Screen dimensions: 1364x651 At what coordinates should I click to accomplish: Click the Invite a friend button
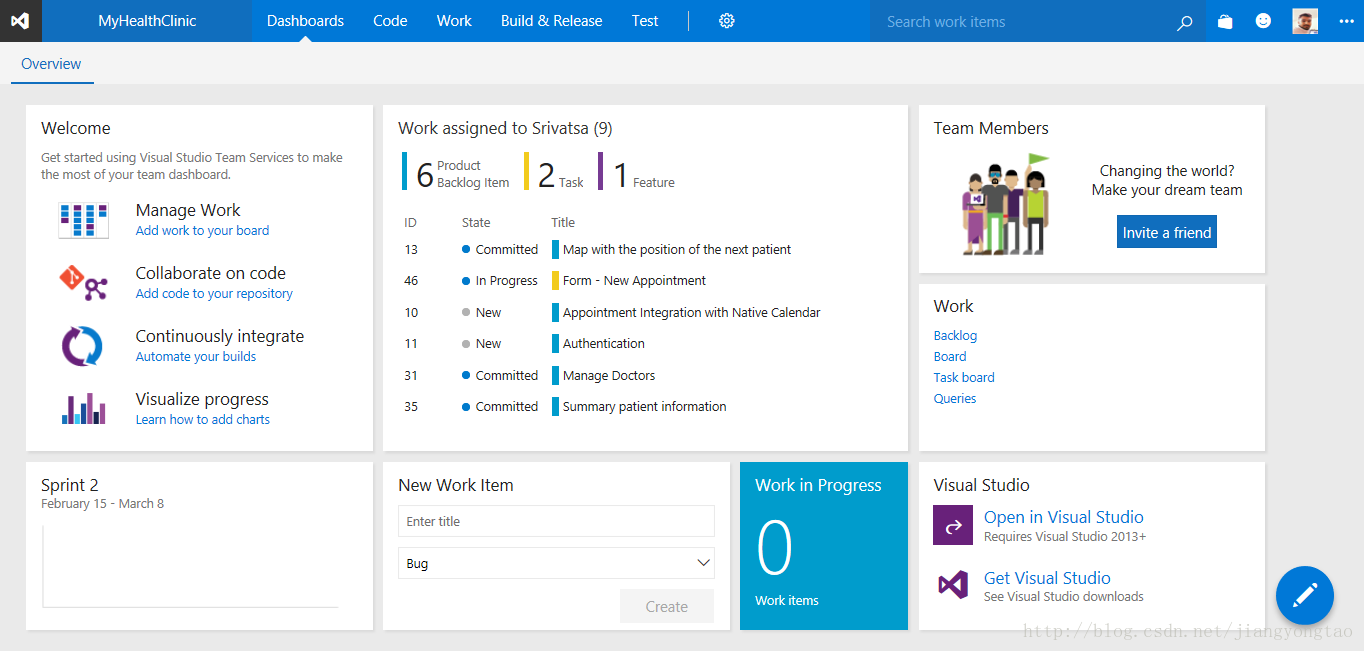(x=1167, y=232)
